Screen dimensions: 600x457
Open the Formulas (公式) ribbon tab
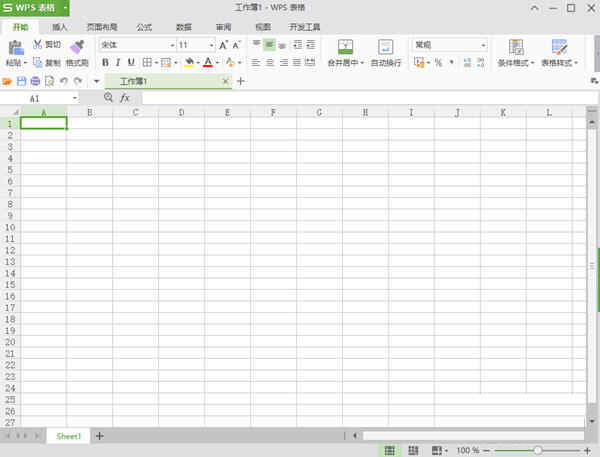(x=144, y=27)
